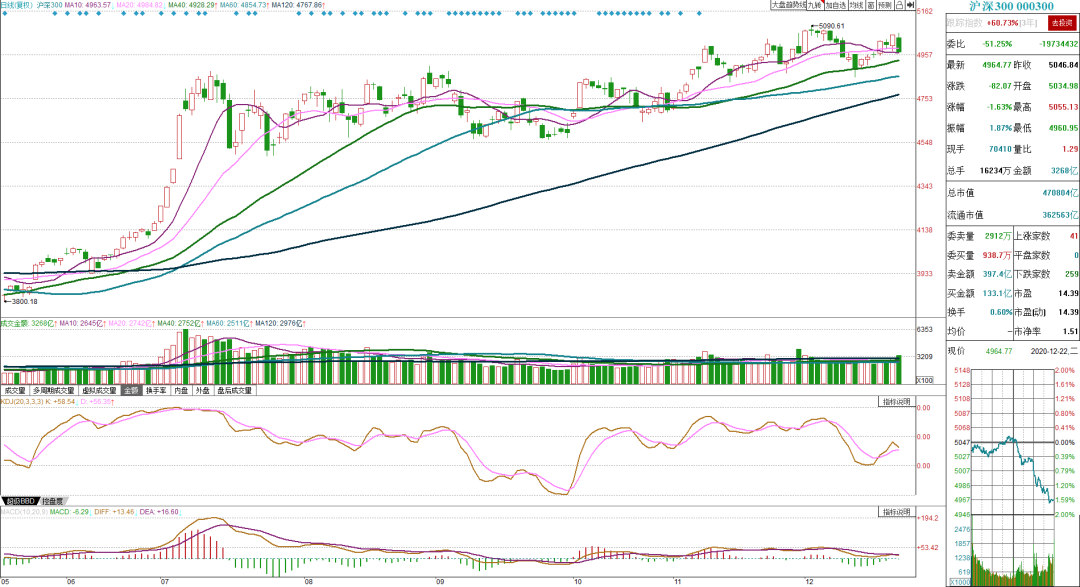Click the 市净率 1.51 value
The width and height of the screenshot is (1080, 587).
pyautogui.click(x=1070, y=331)
